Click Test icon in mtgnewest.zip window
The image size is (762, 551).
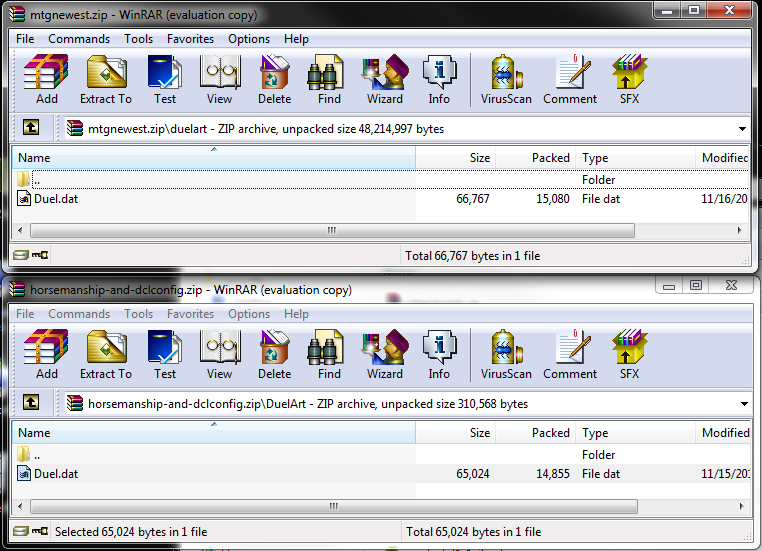[165, 80]
